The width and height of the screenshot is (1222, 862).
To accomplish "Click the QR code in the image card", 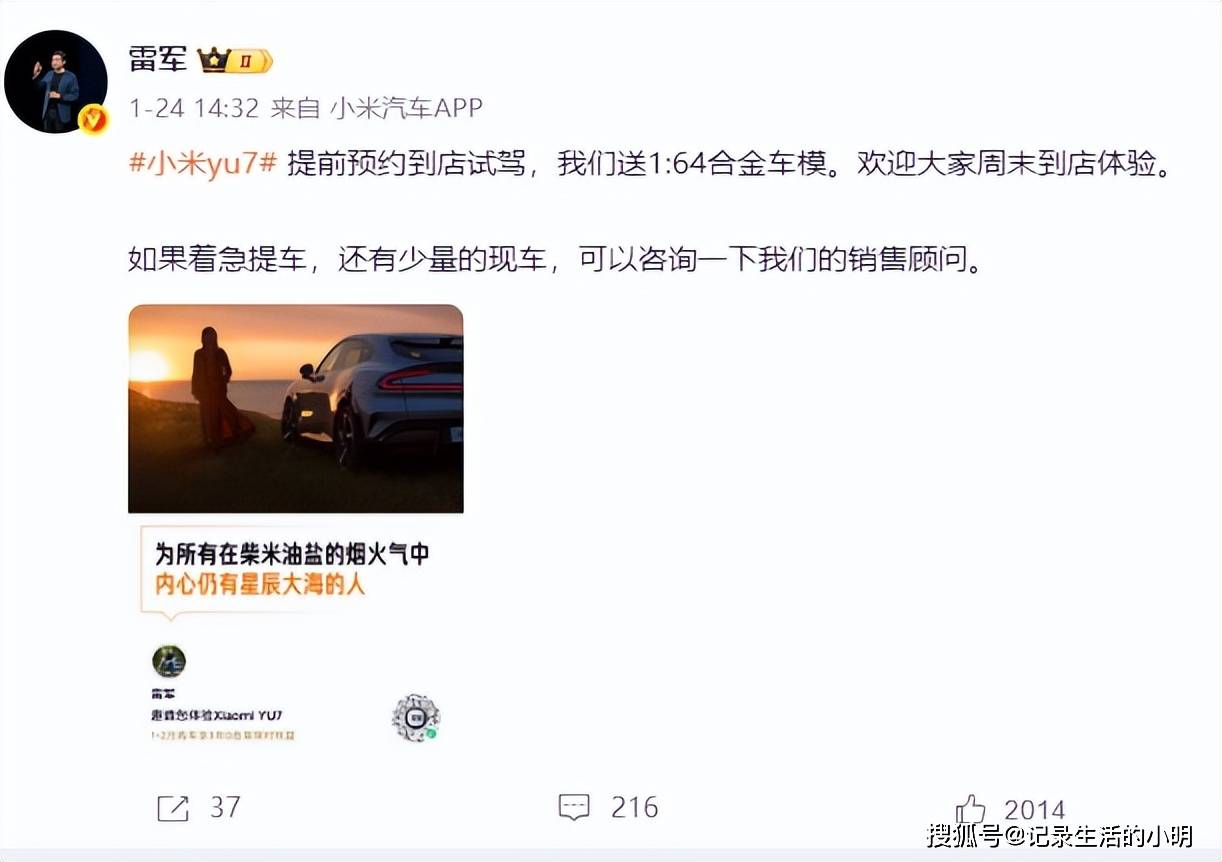I will coord(416,717).
